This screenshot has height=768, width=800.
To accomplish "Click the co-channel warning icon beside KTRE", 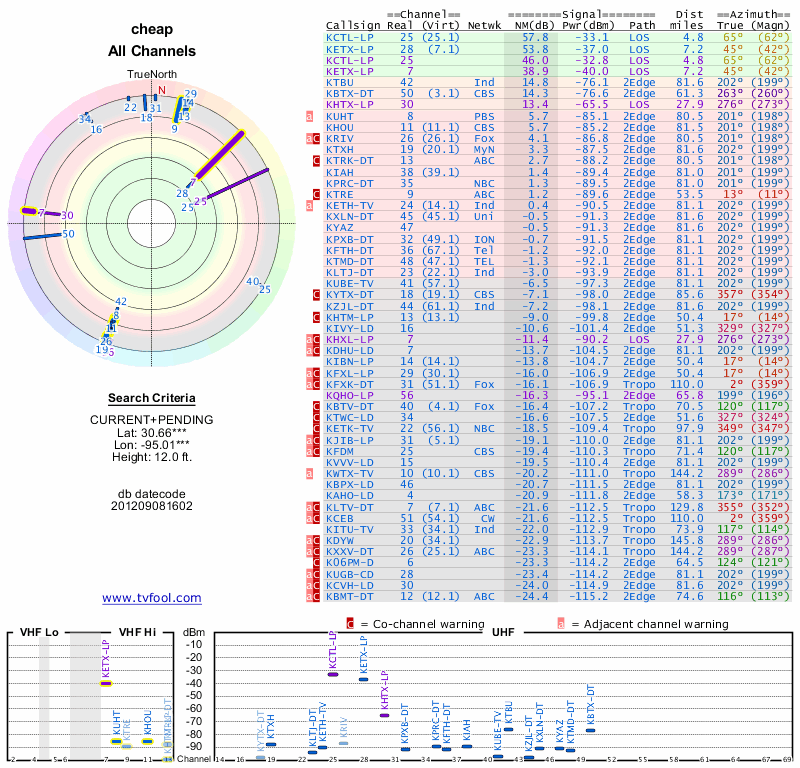I will [x=316, y=194].
